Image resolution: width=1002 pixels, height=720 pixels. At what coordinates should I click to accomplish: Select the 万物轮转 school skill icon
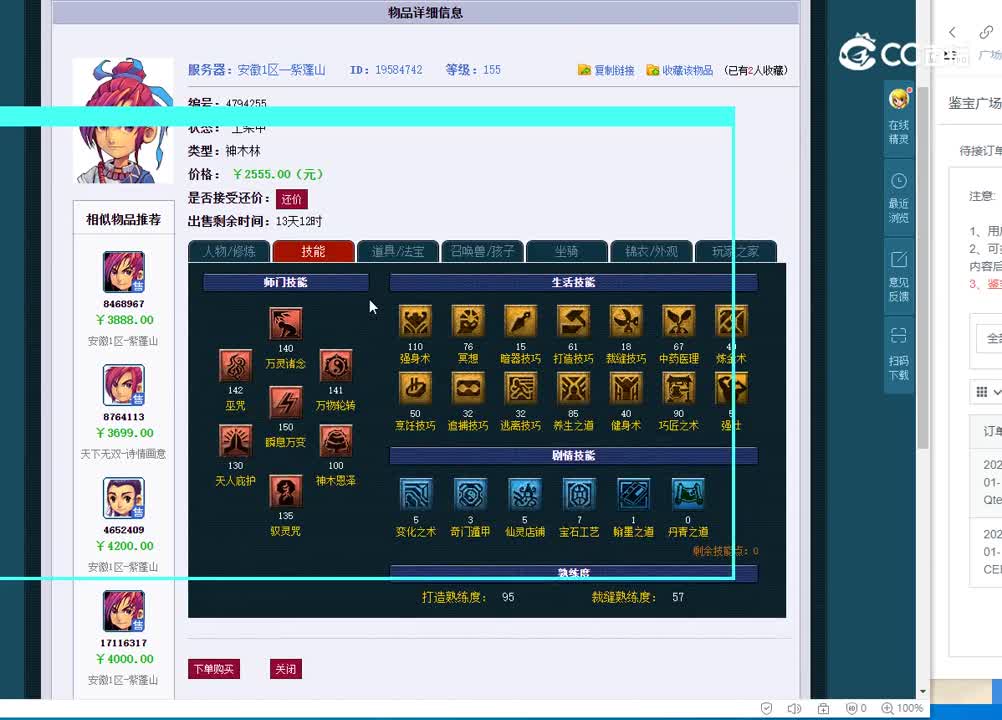point(335,366)
